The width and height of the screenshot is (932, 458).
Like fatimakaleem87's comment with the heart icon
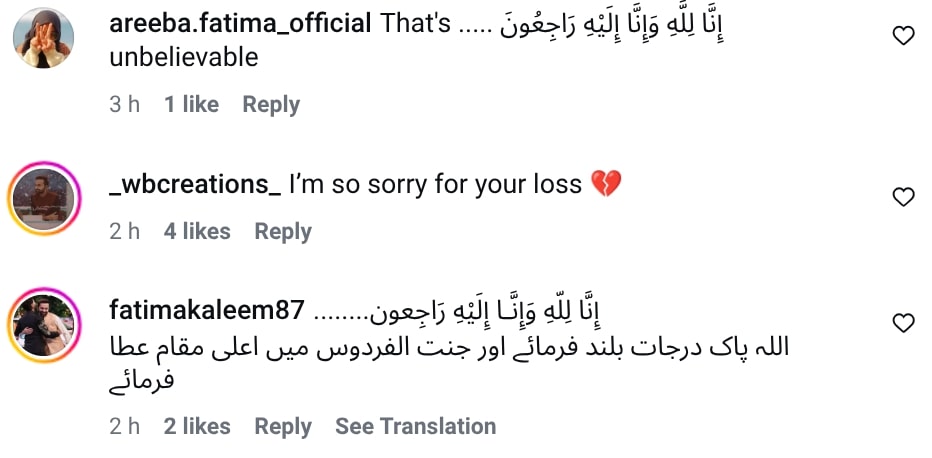coord(903,323)
